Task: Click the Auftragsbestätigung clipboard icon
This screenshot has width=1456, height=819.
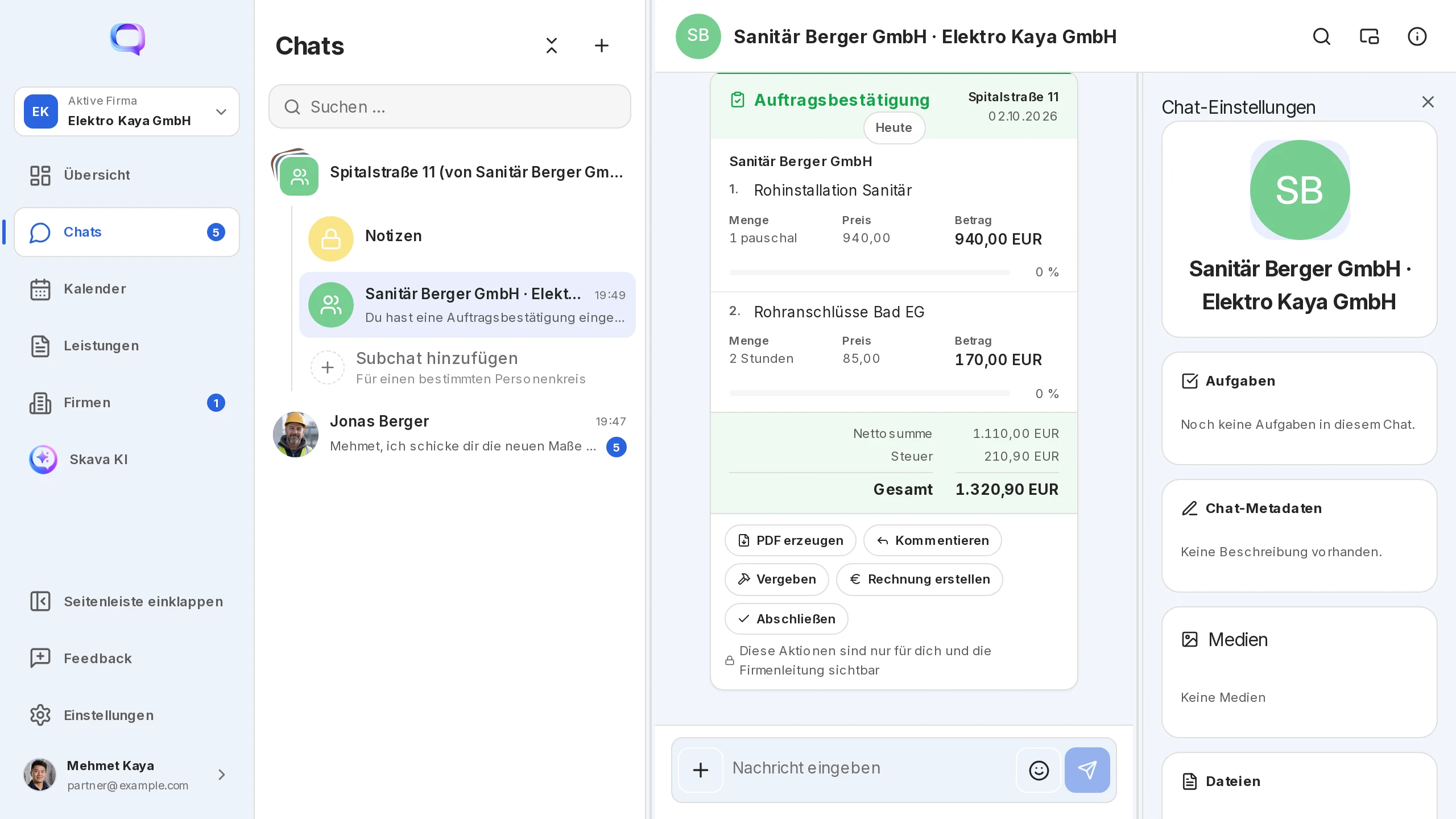Action: pyautogui.click(x=738, y=100)
